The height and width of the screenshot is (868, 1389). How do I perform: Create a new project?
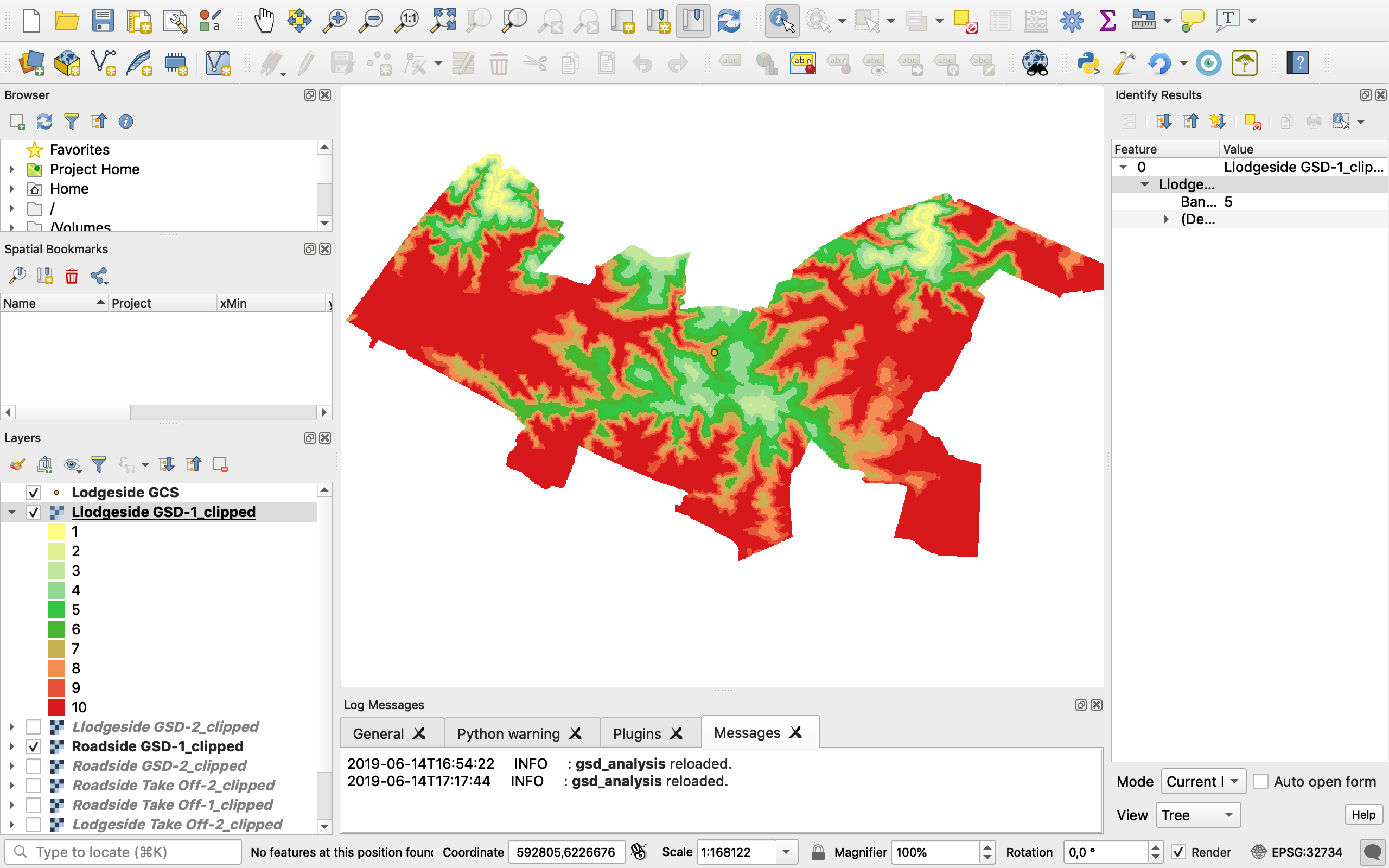point(31,21)
